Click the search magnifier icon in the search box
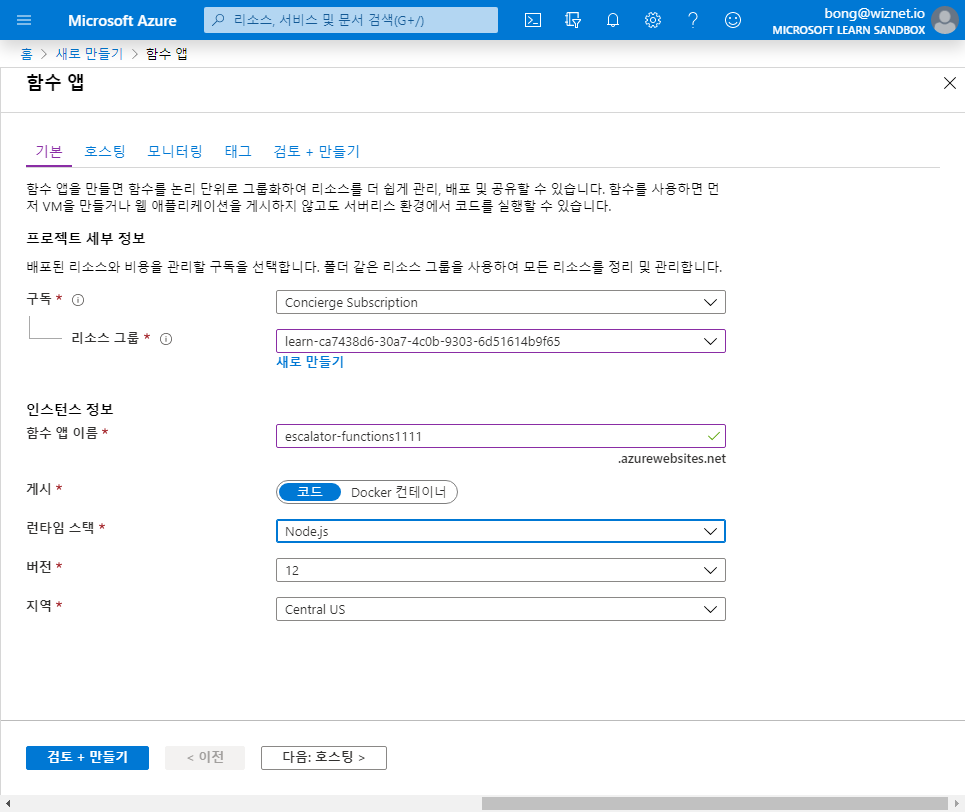This screenshot has width=965, height=812. tap(218, 20)
